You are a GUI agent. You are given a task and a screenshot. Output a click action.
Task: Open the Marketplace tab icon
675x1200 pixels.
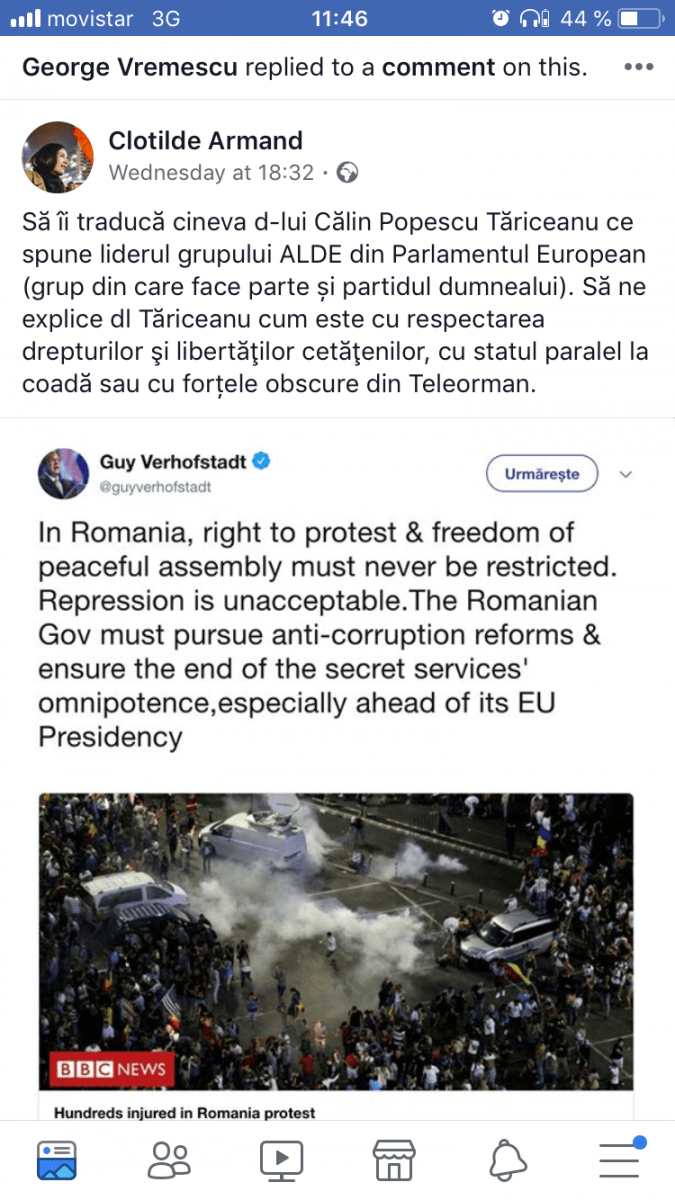click(x=394, y=1160)
